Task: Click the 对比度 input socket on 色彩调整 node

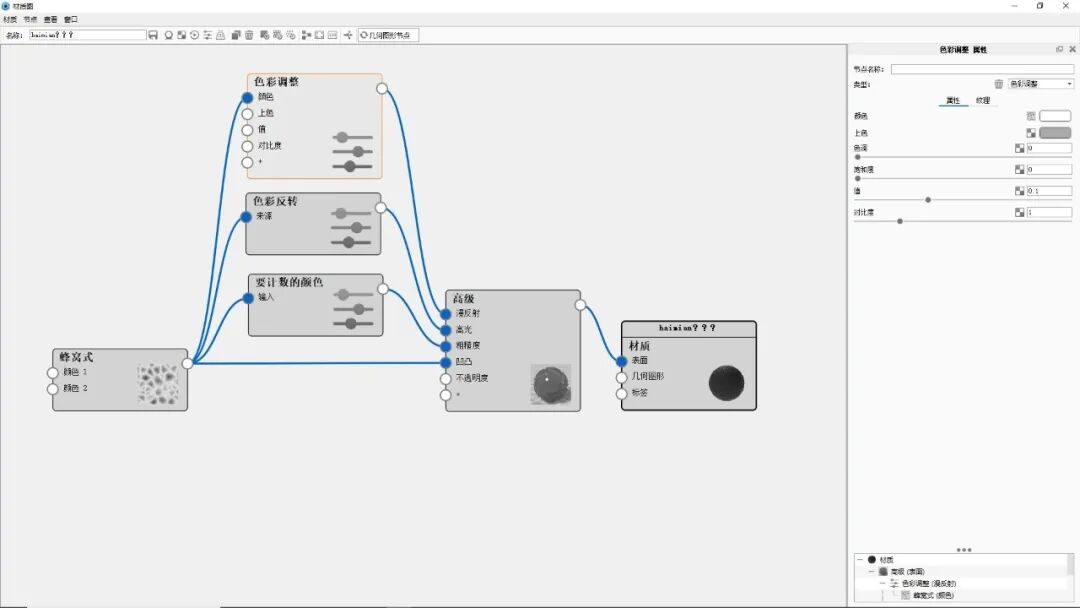Action: pyautogui.click(x=247, y=146)
